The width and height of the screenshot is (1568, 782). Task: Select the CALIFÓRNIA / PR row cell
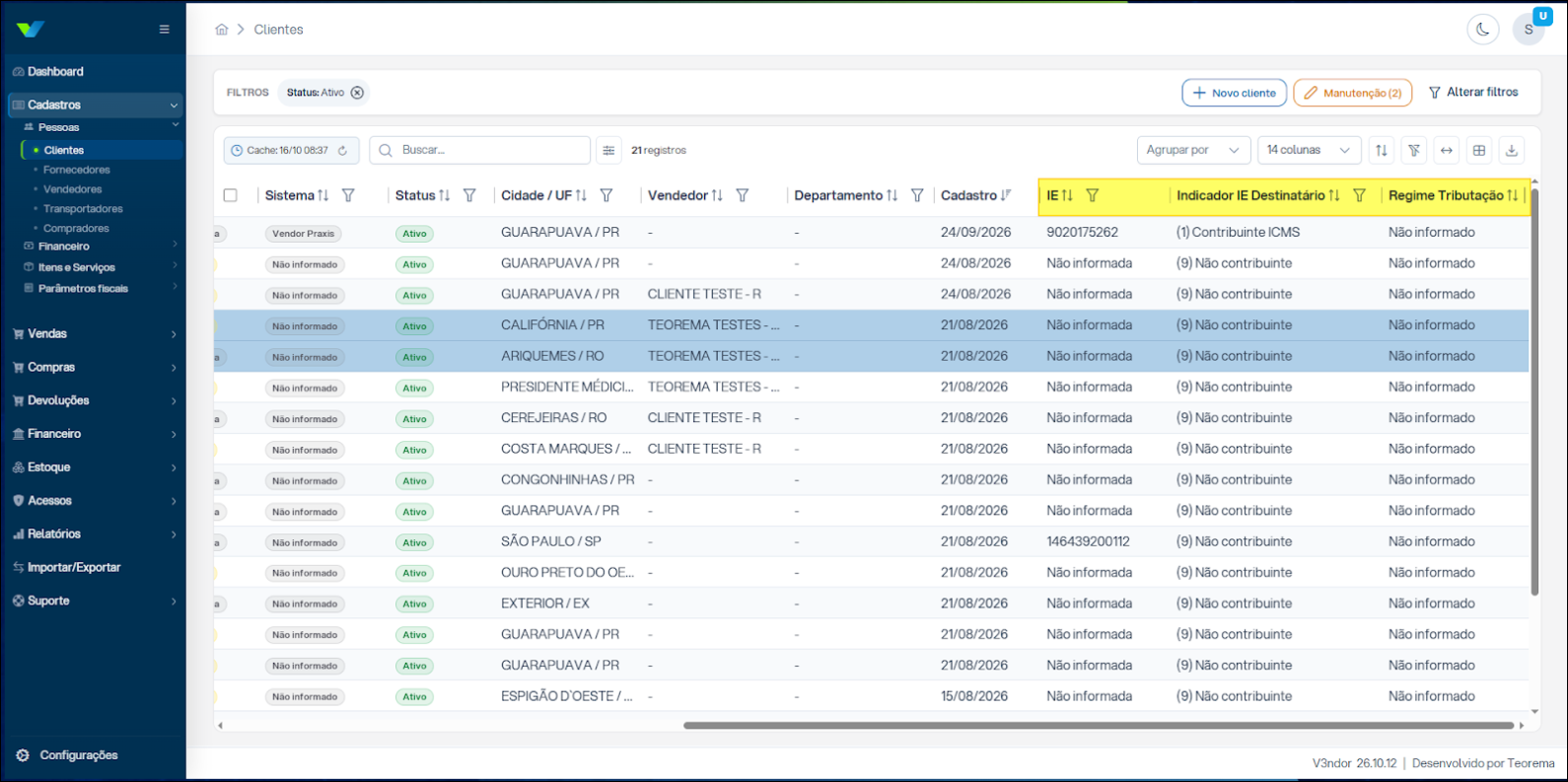point(552,325)
